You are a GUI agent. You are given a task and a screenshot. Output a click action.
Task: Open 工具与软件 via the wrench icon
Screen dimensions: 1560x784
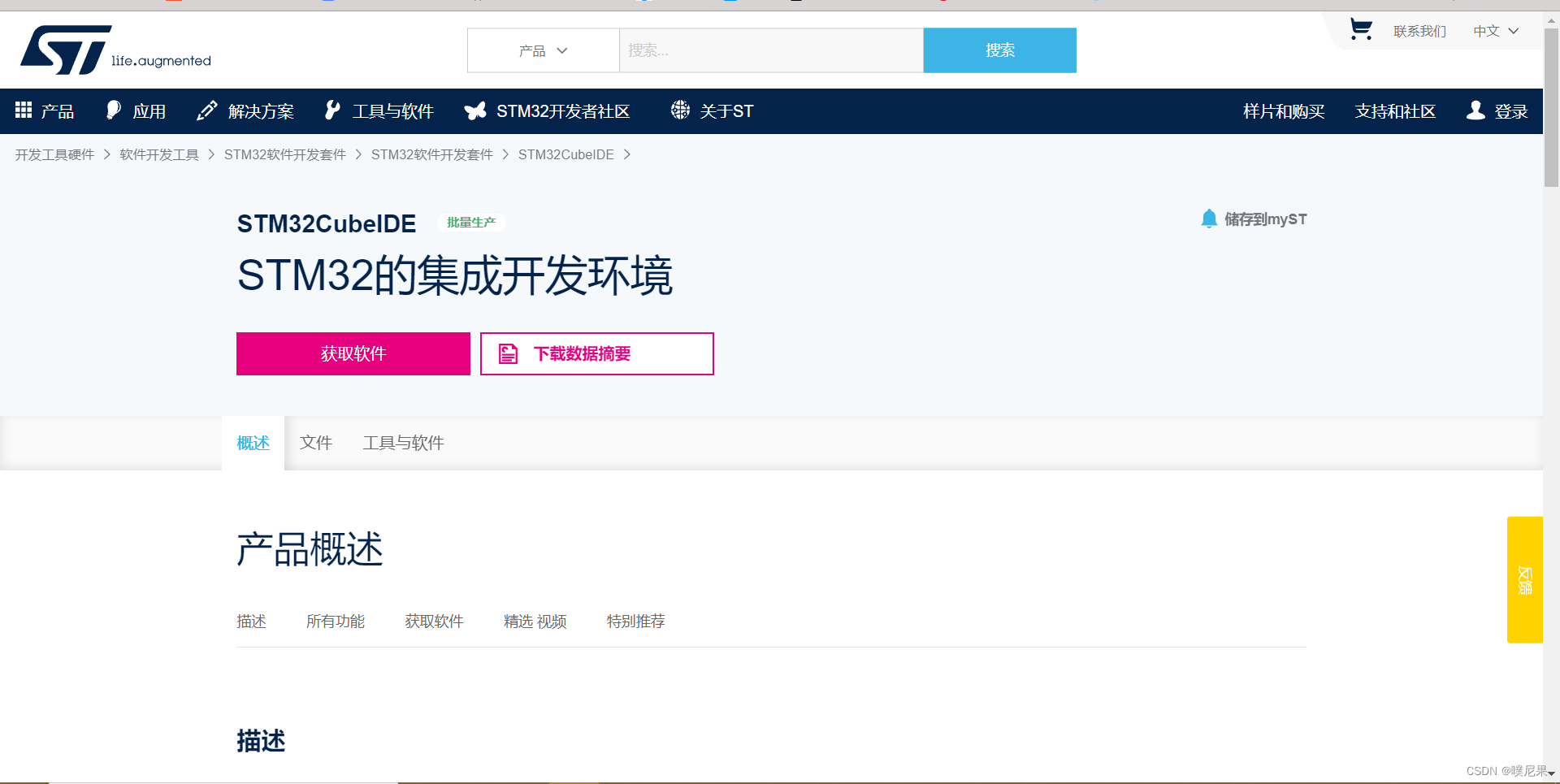[332, 109]
